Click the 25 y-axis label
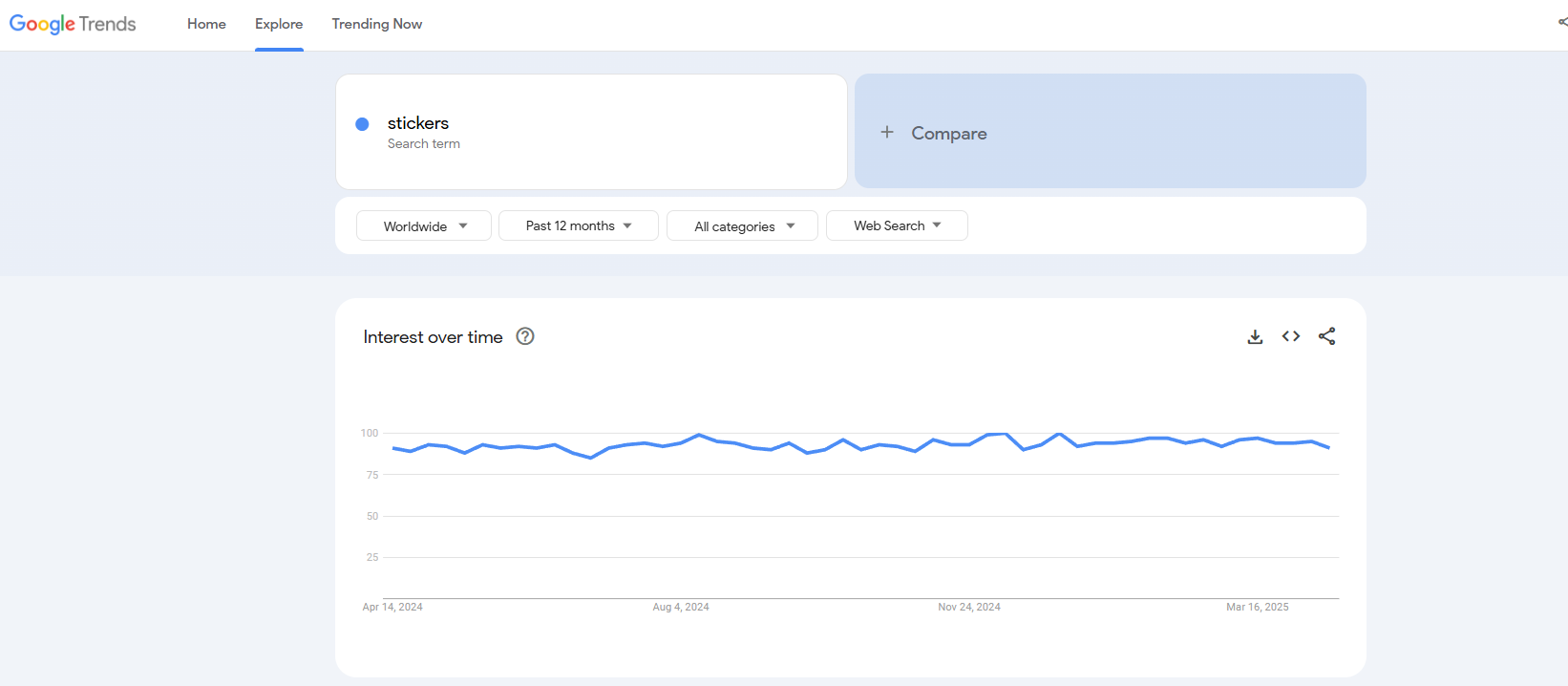The image size is (1568, 686). [x=372, y=557]
